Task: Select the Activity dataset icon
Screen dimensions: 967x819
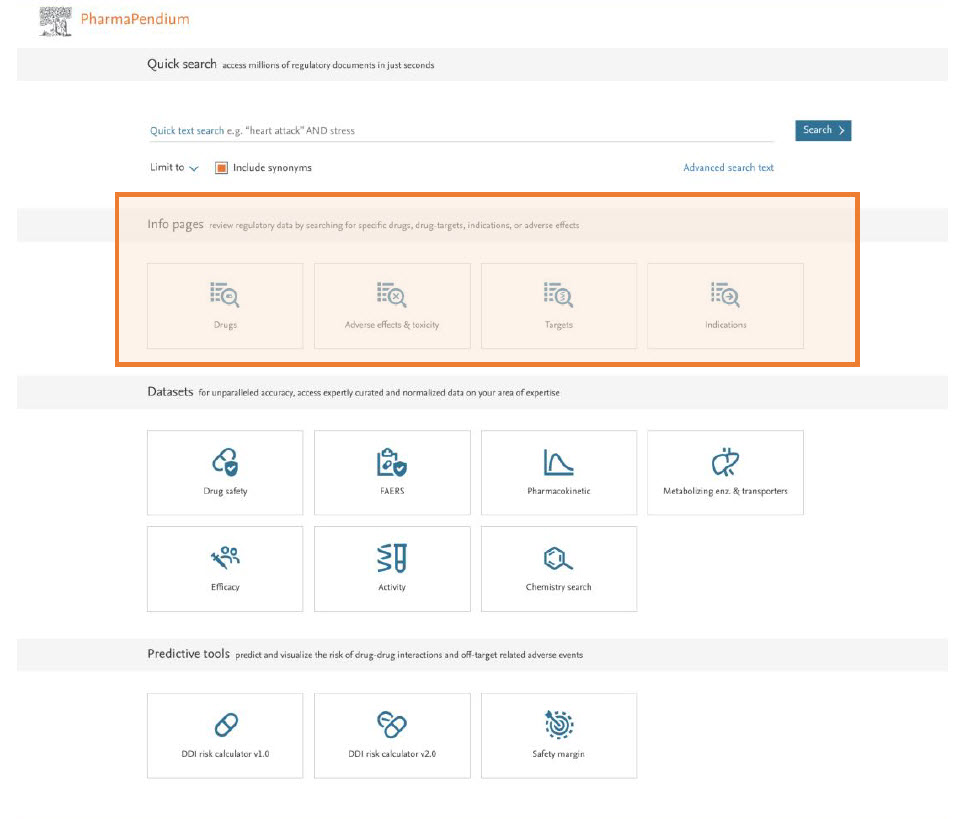Action: [x=392, y=558]
